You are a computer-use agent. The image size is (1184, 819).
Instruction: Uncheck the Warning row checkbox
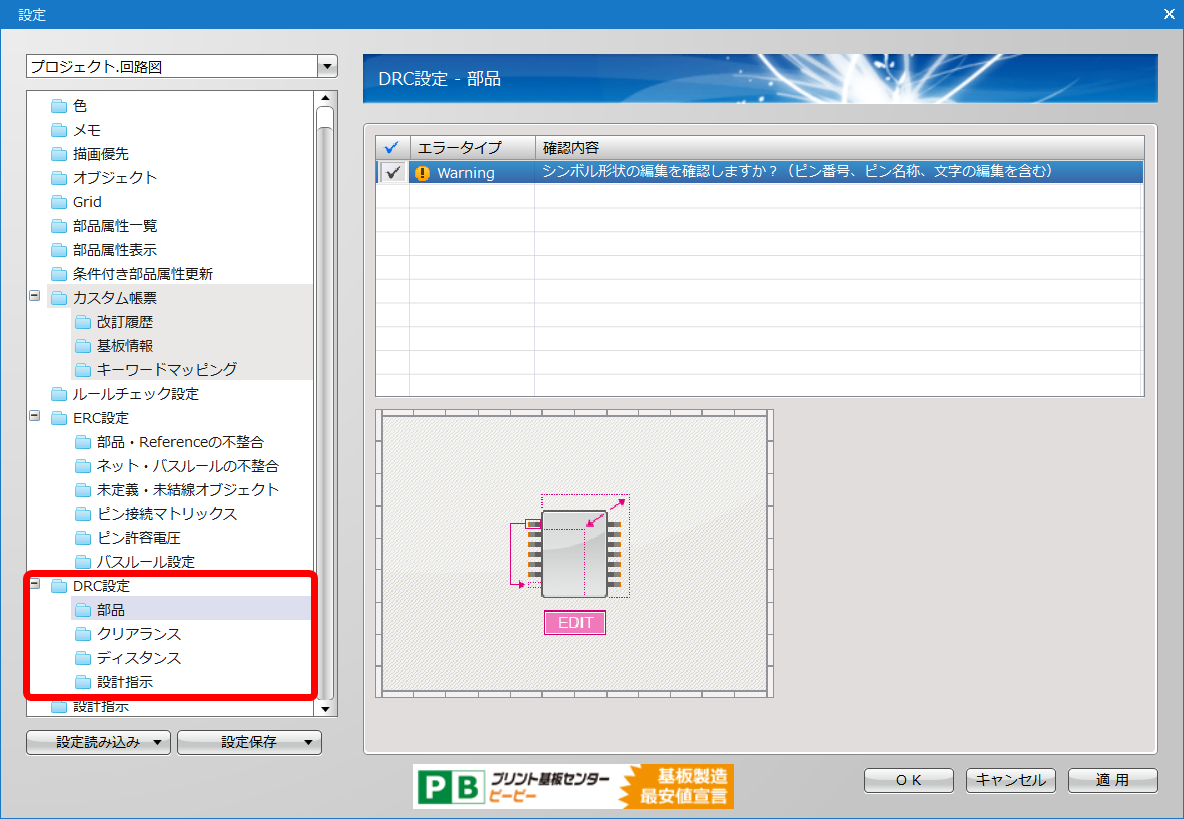point(393,172)
